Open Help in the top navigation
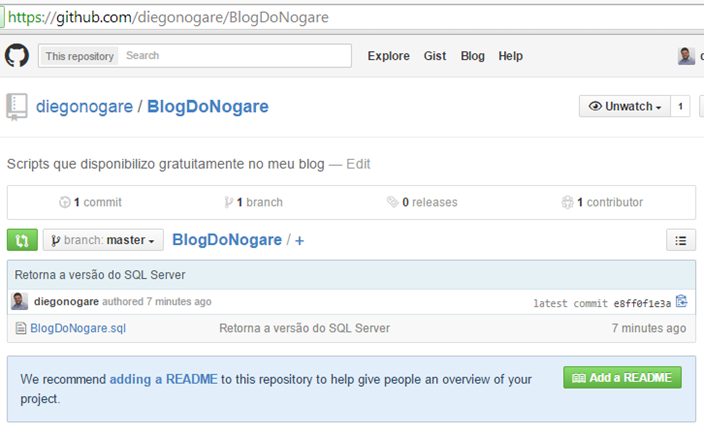The image size is (704, 435). [x=510, y=56]
